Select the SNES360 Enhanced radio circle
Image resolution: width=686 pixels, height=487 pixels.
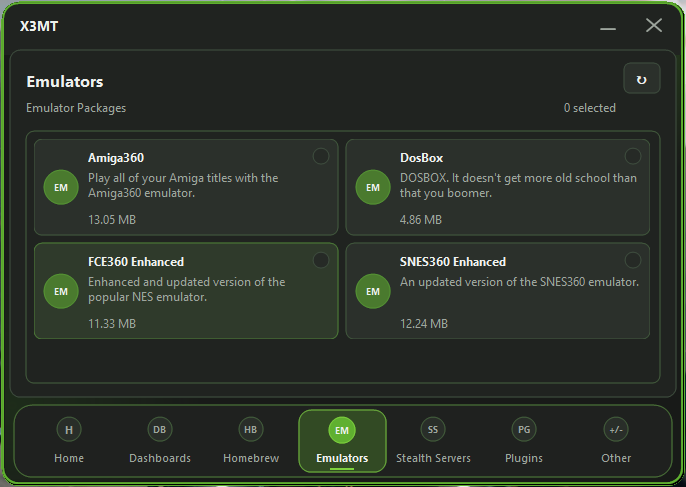[633, 260]
